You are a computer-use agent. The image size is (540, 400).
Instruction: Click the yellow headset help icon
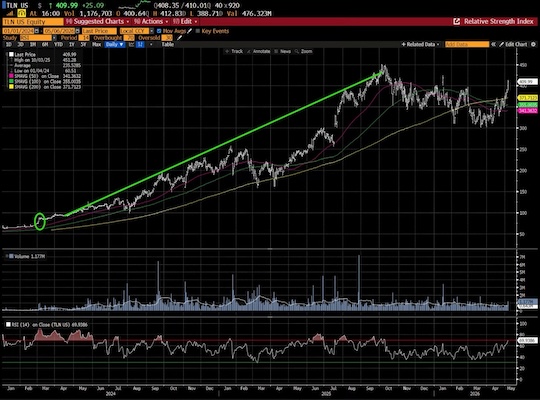point(22,13)
